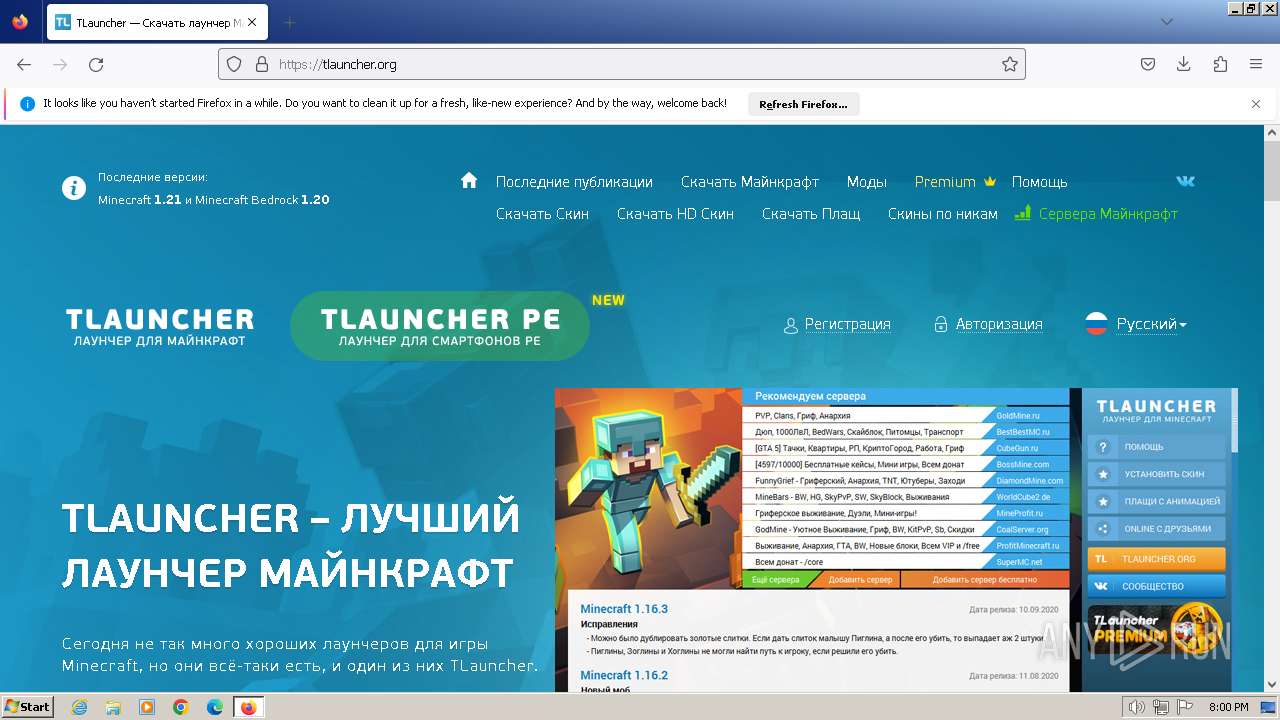Screen dimensions: 1280x720
Task: Click the TLauncher PE green banner
Action: coord(440,326)
